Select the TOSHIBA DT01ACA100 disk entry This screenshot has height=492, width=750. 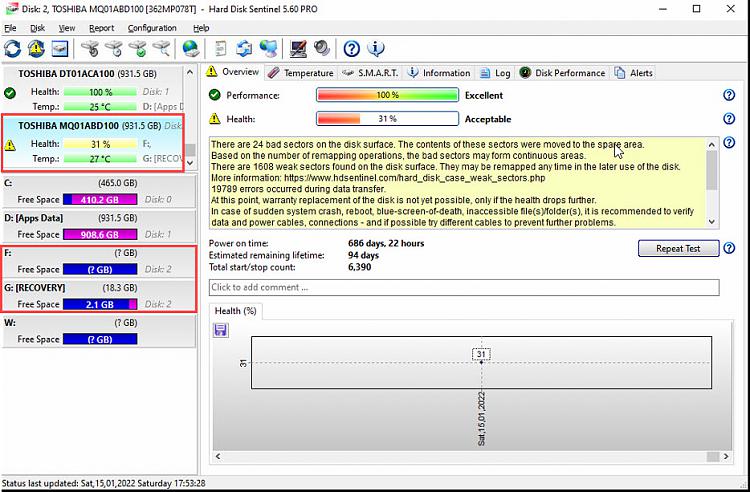[93, 91]
